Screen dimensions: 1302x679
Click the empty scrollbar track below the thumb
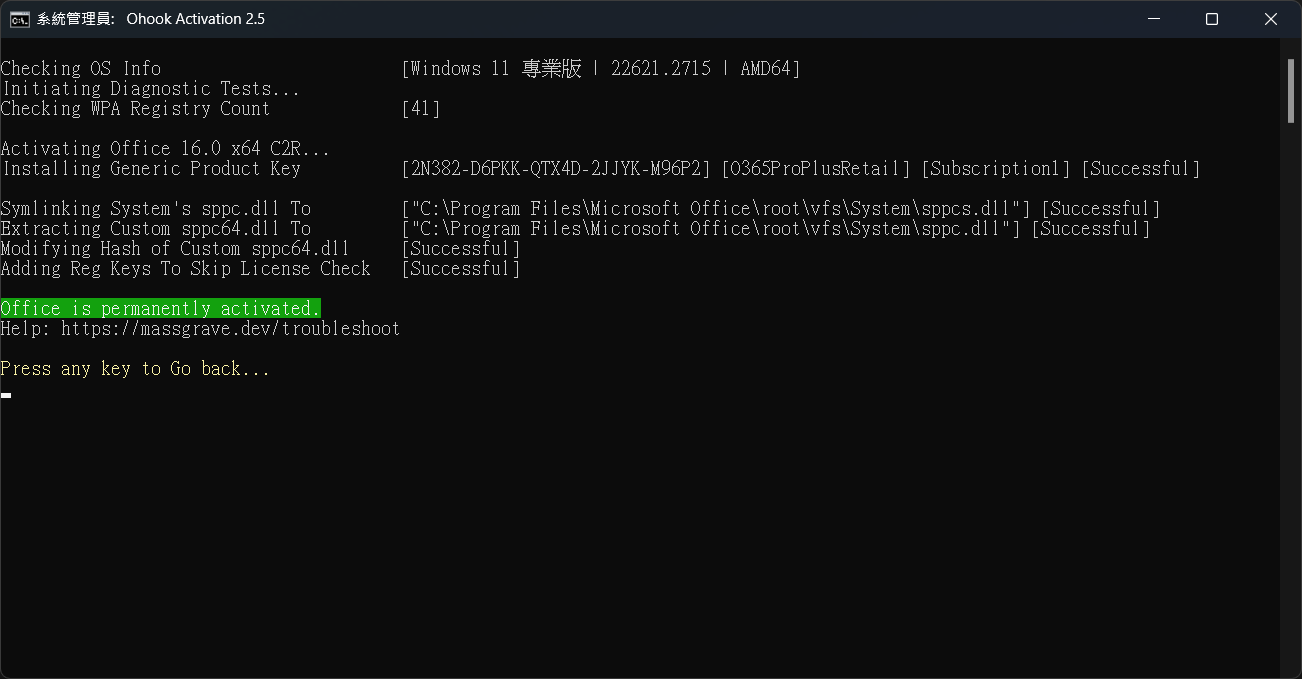(x=1291, y=400)
